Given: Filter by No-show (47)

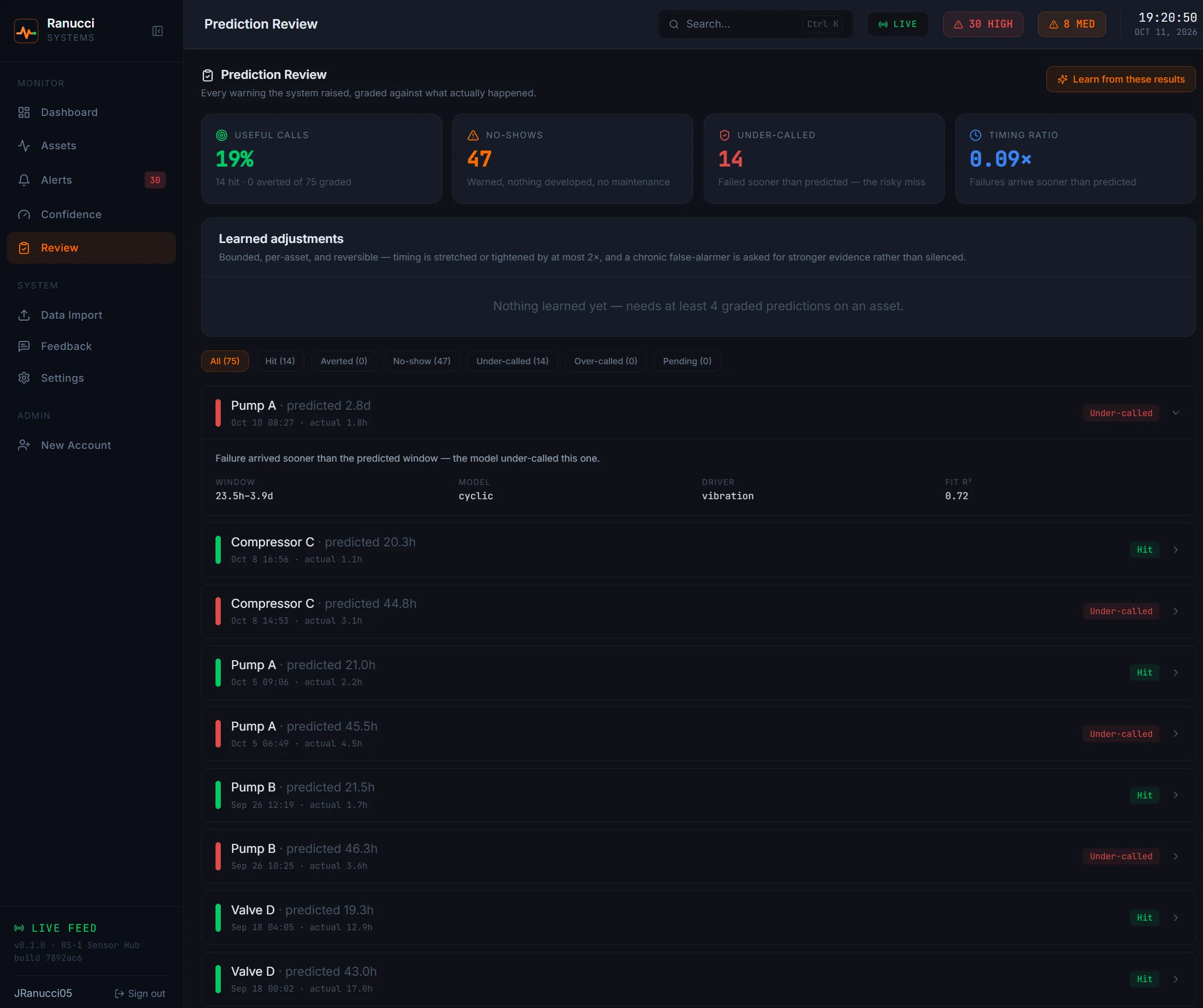Looking at the screenshot, I should point(421,361).
